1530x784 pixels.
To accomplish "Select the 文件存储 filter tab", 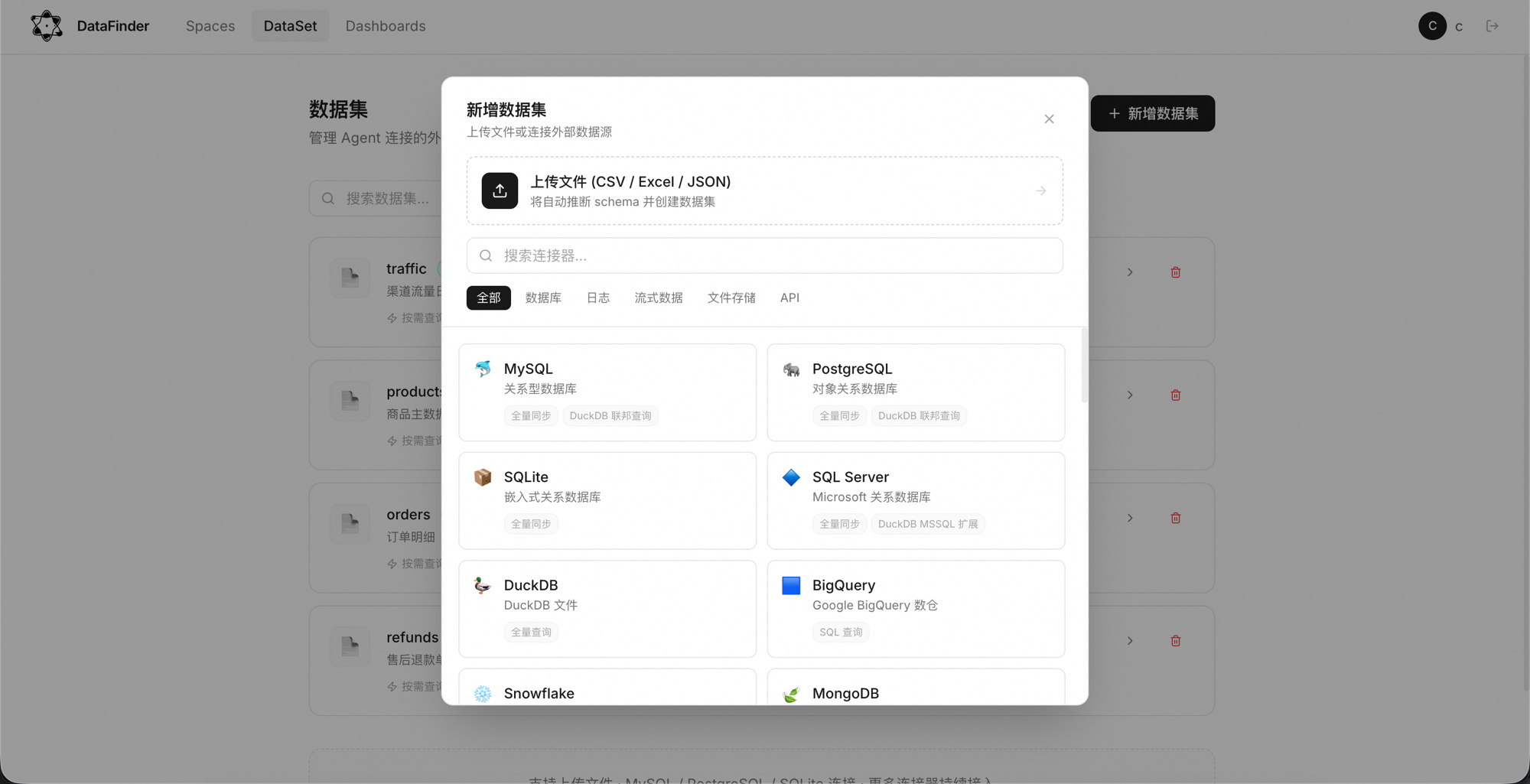I will tap(731, 298).
